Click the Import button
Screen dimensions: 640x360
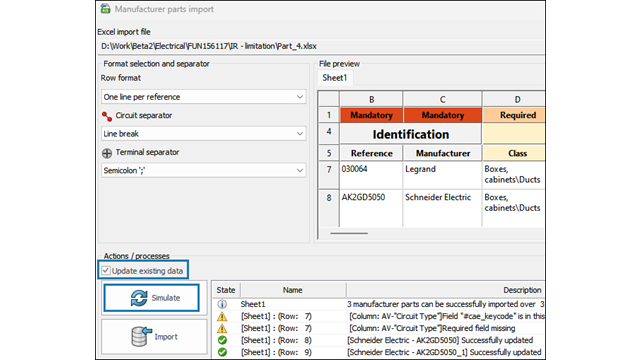click(x=154, y=337)
